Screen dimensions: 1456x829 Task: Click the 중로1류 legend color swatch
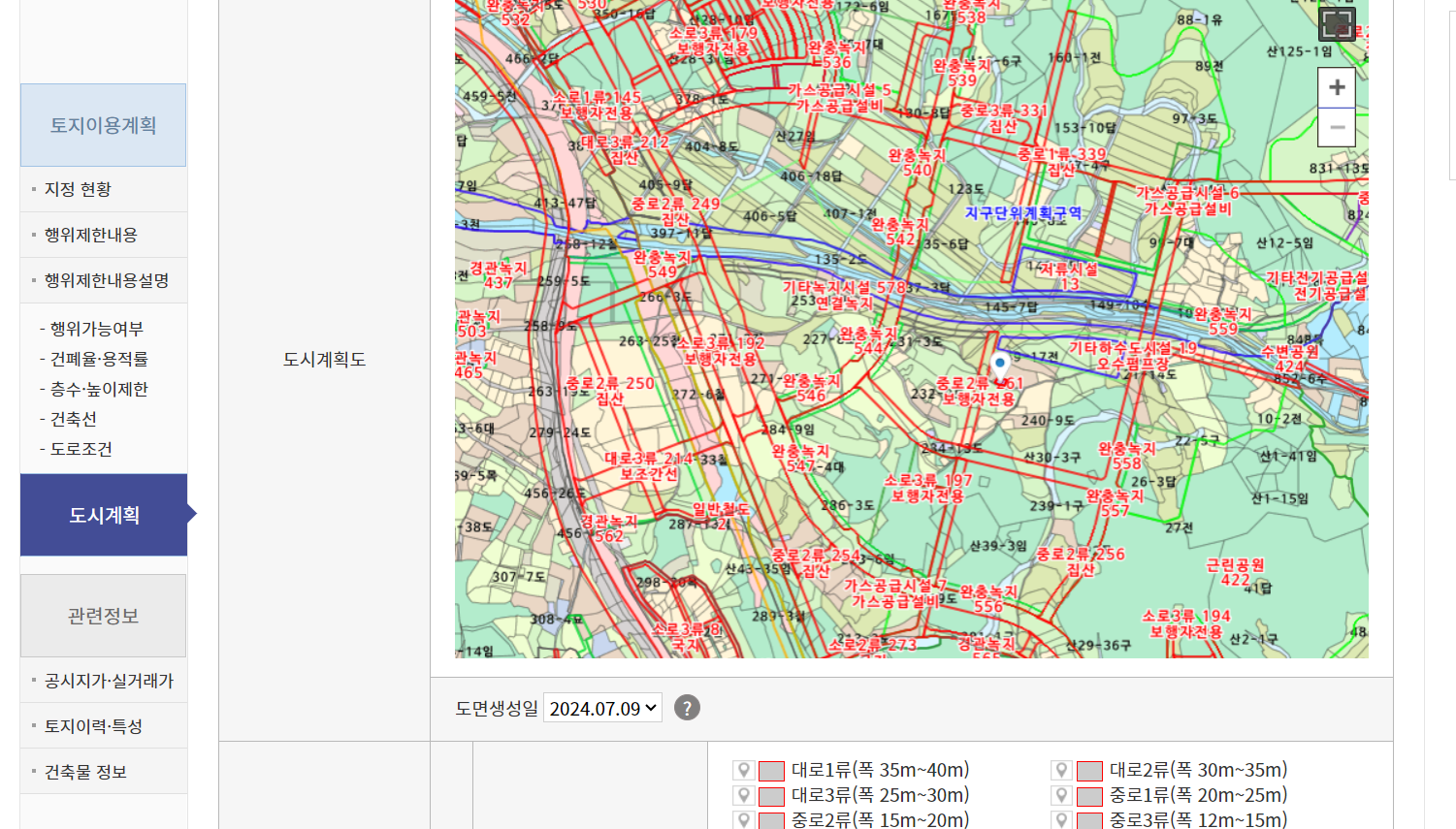[x=1089, y=796]
